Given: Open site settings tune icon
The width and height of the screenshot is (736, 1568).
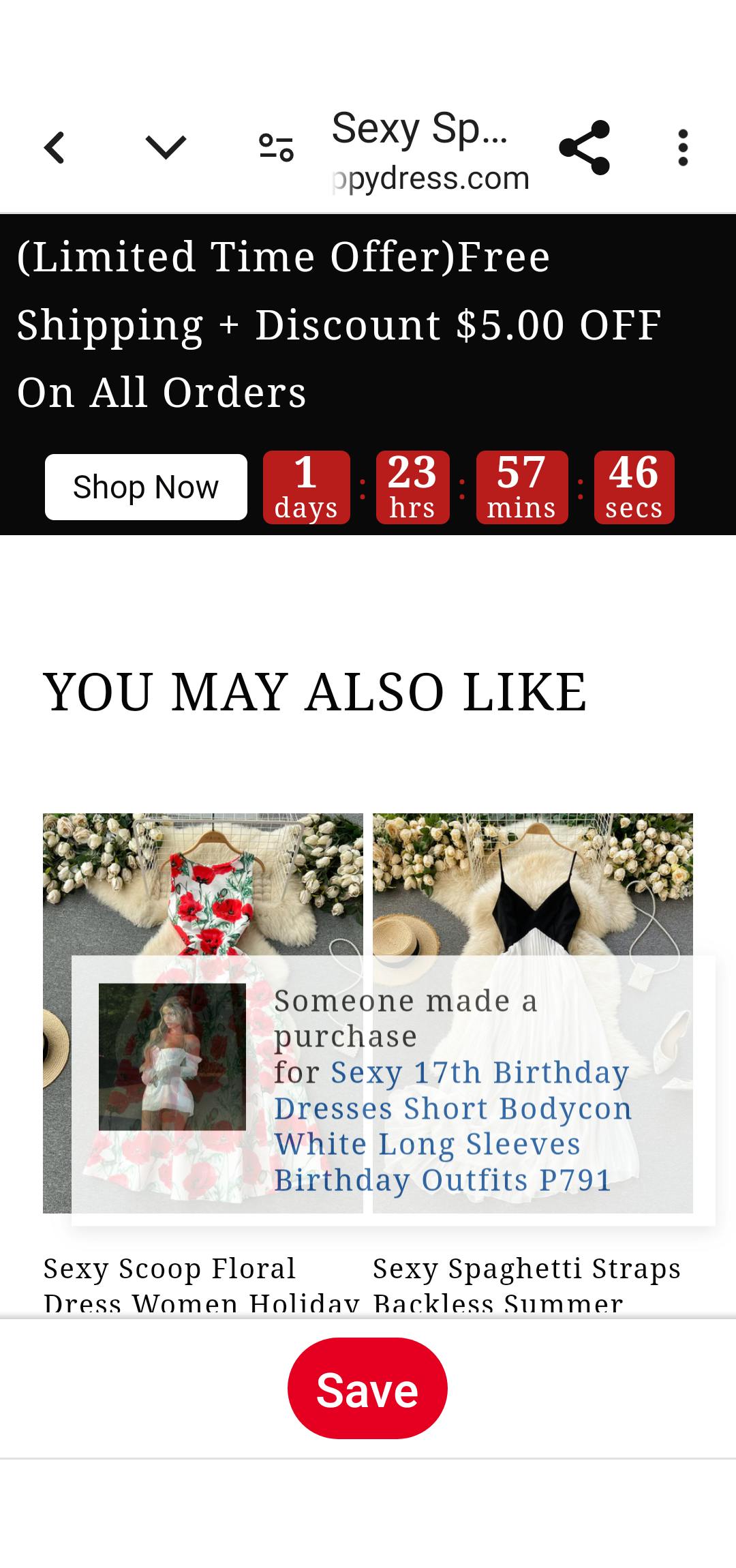Looking at the screenshot, I should tap(276, 147).
